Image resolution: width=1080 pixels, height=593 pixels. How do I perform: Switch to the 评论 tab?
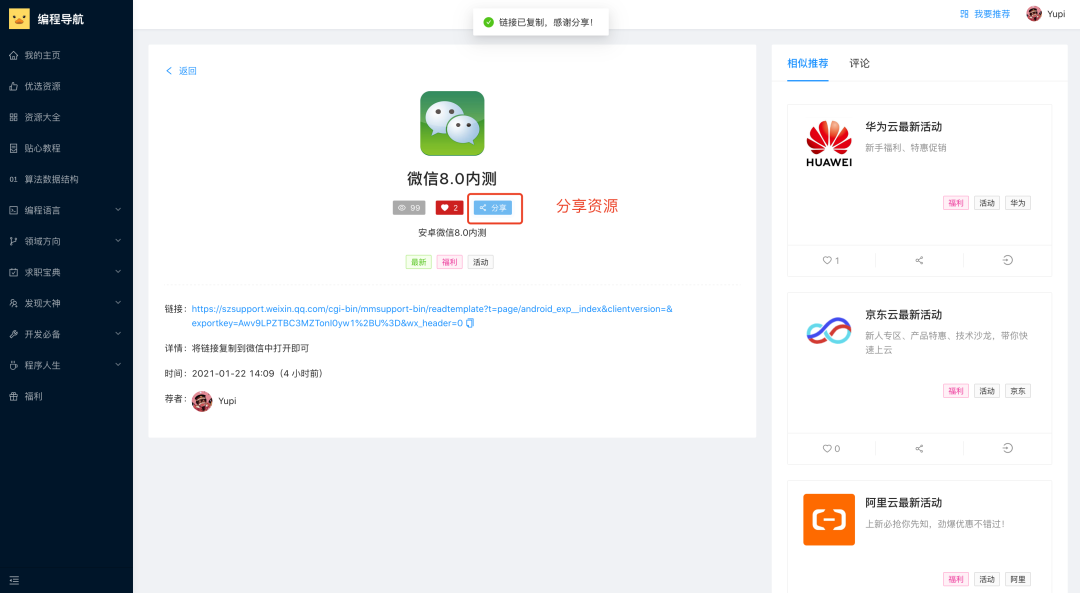[859, 63]
